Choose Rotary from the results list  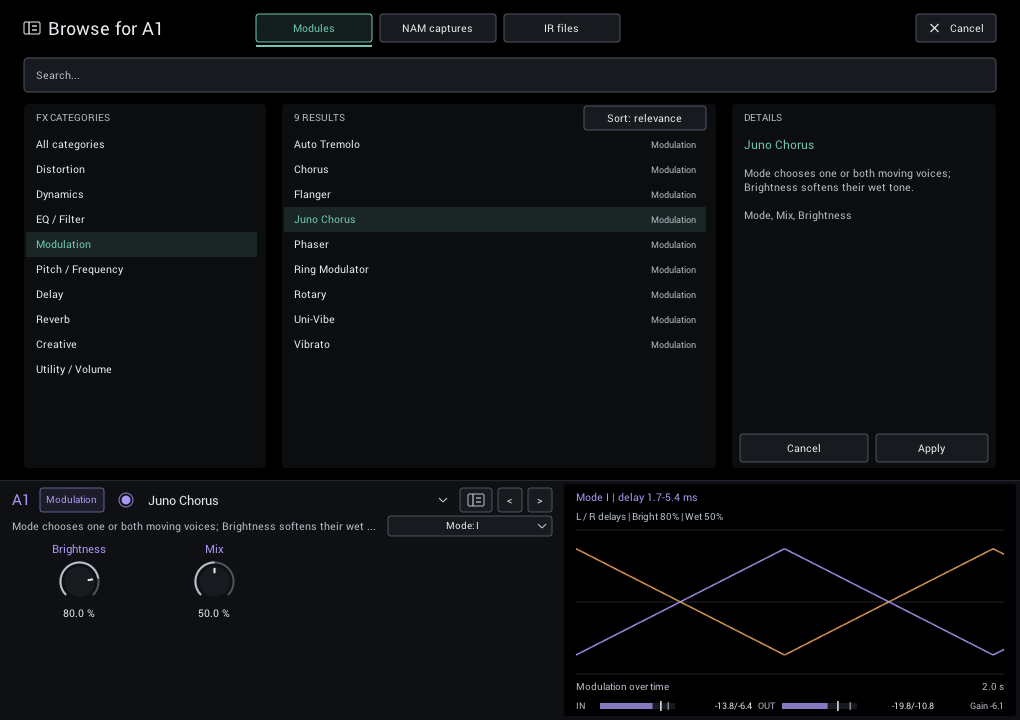coord(494,294)
